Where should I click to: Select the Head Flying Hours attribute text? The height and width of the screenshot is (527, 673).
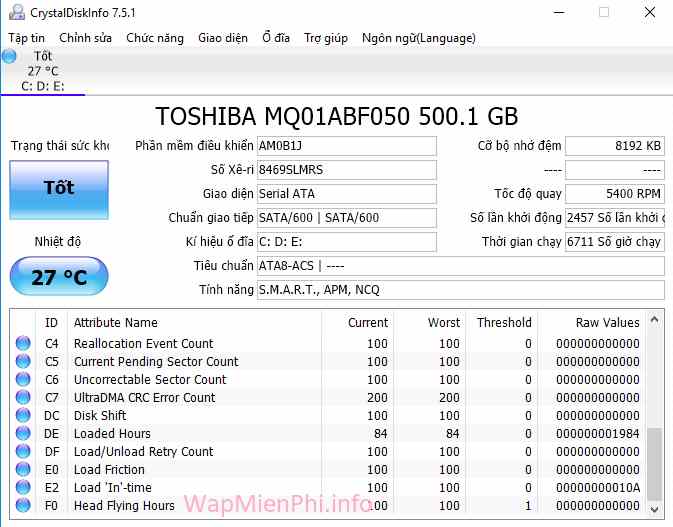(x=124, y=506)
